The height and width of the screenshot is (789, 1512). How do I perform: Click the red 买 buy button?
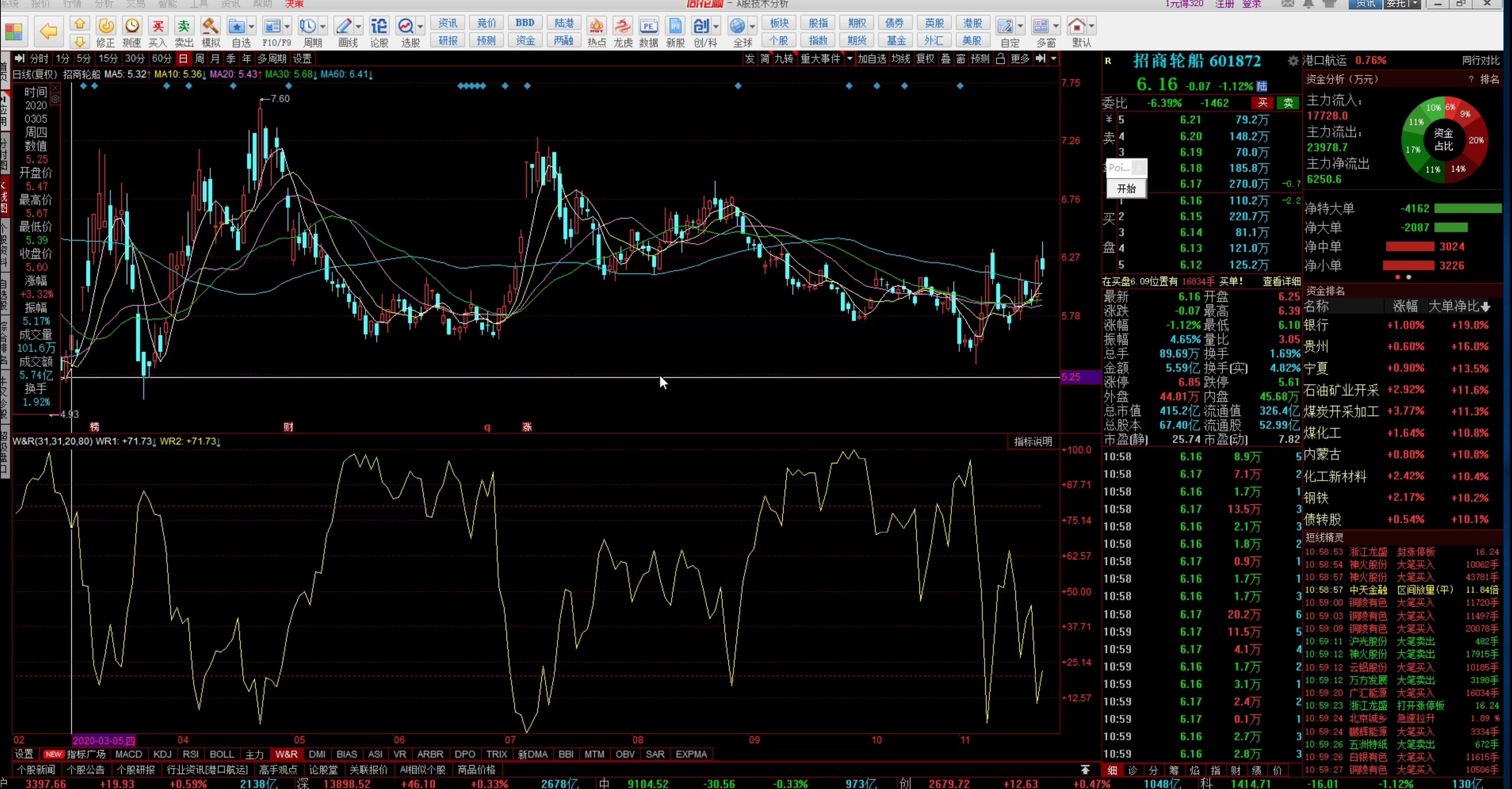click(x=1262, y=103)
